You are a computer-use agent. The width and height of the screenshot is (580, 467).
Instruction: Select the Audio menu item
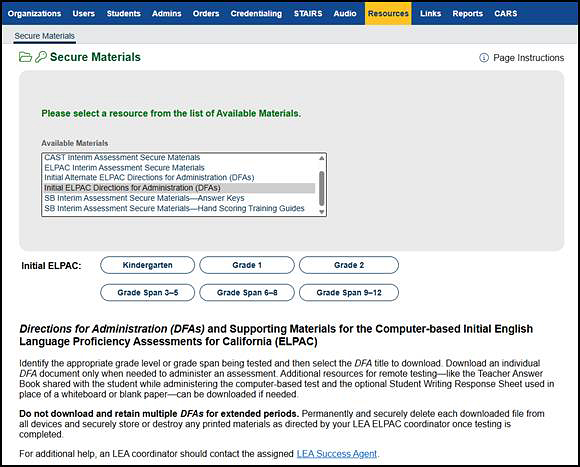(x=345, y=14)
